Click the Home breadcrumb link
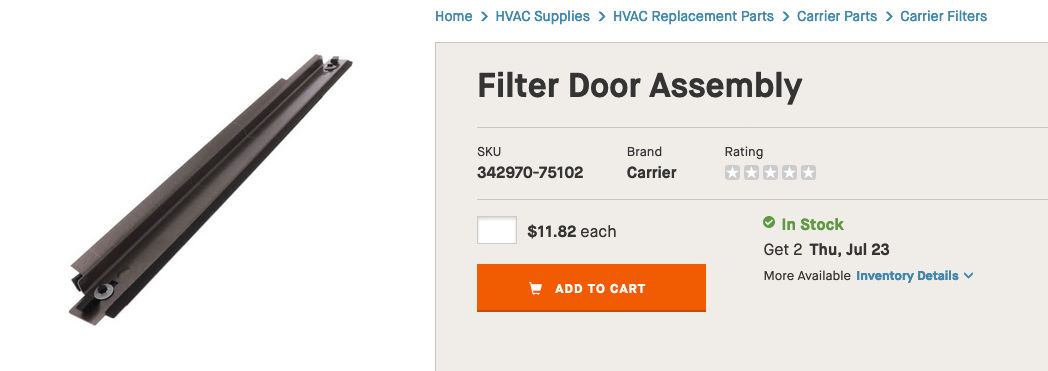The image size is (1048, 371). pyautogui.click(x=453, y=16)
